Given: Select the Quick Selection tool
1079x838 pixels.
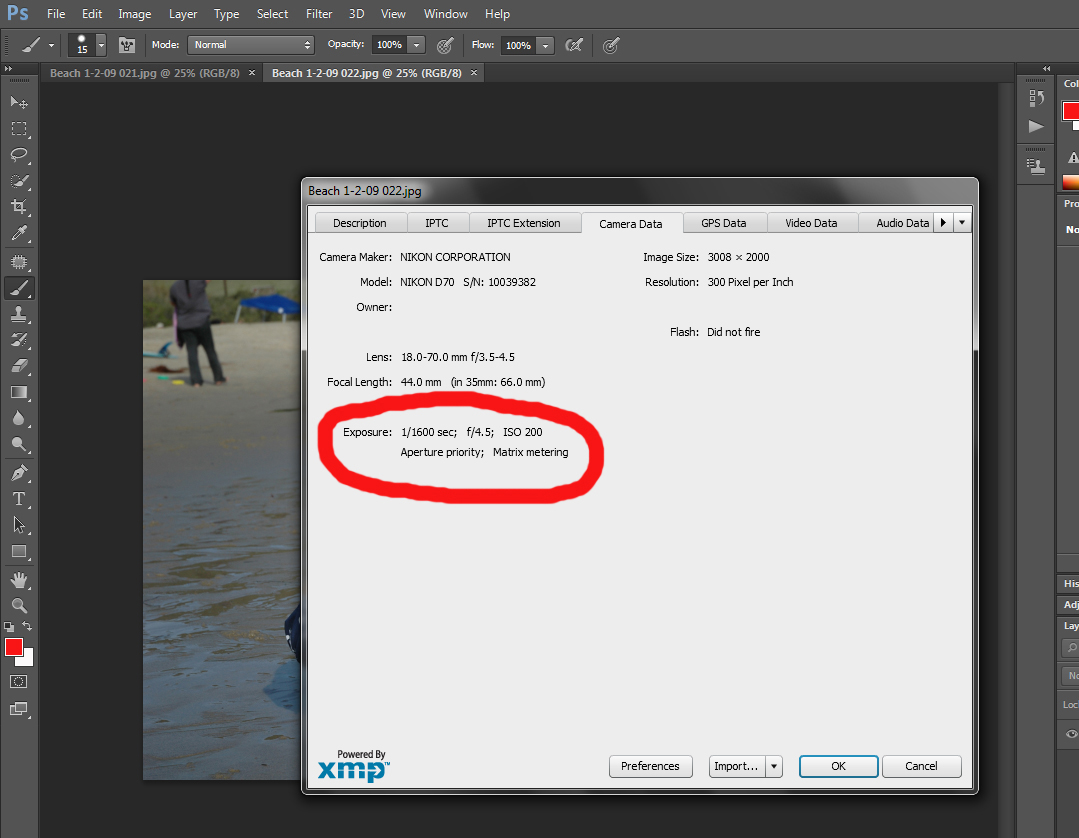Looking at the screenshot, I should (19, 181).
